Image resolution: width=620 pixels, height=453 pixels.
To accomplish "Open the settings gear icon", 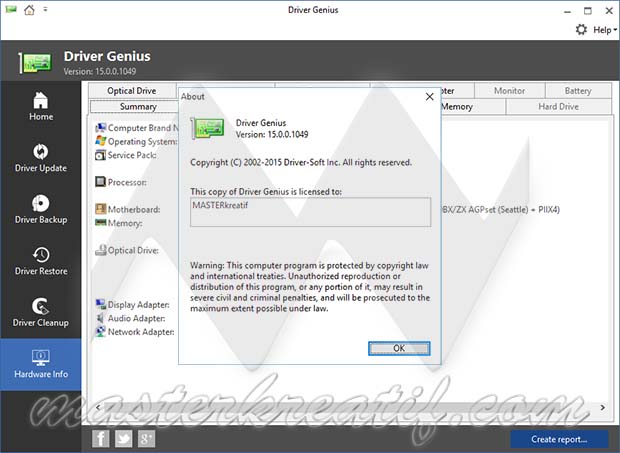I will pyautogui.click(x=581, y=30).
